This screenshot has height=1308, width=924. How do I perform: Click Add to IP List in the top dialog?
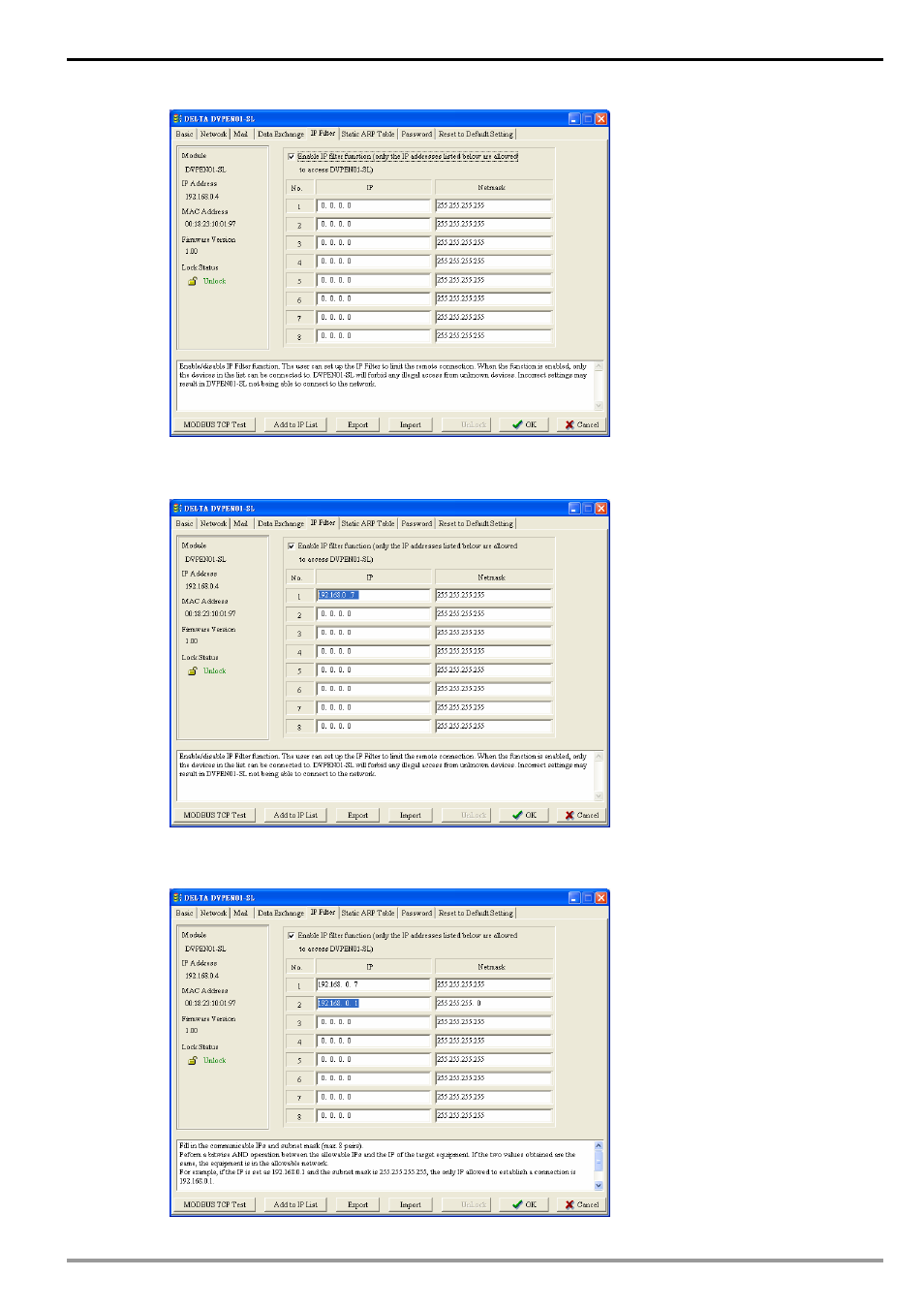click(x=295, y=425)
